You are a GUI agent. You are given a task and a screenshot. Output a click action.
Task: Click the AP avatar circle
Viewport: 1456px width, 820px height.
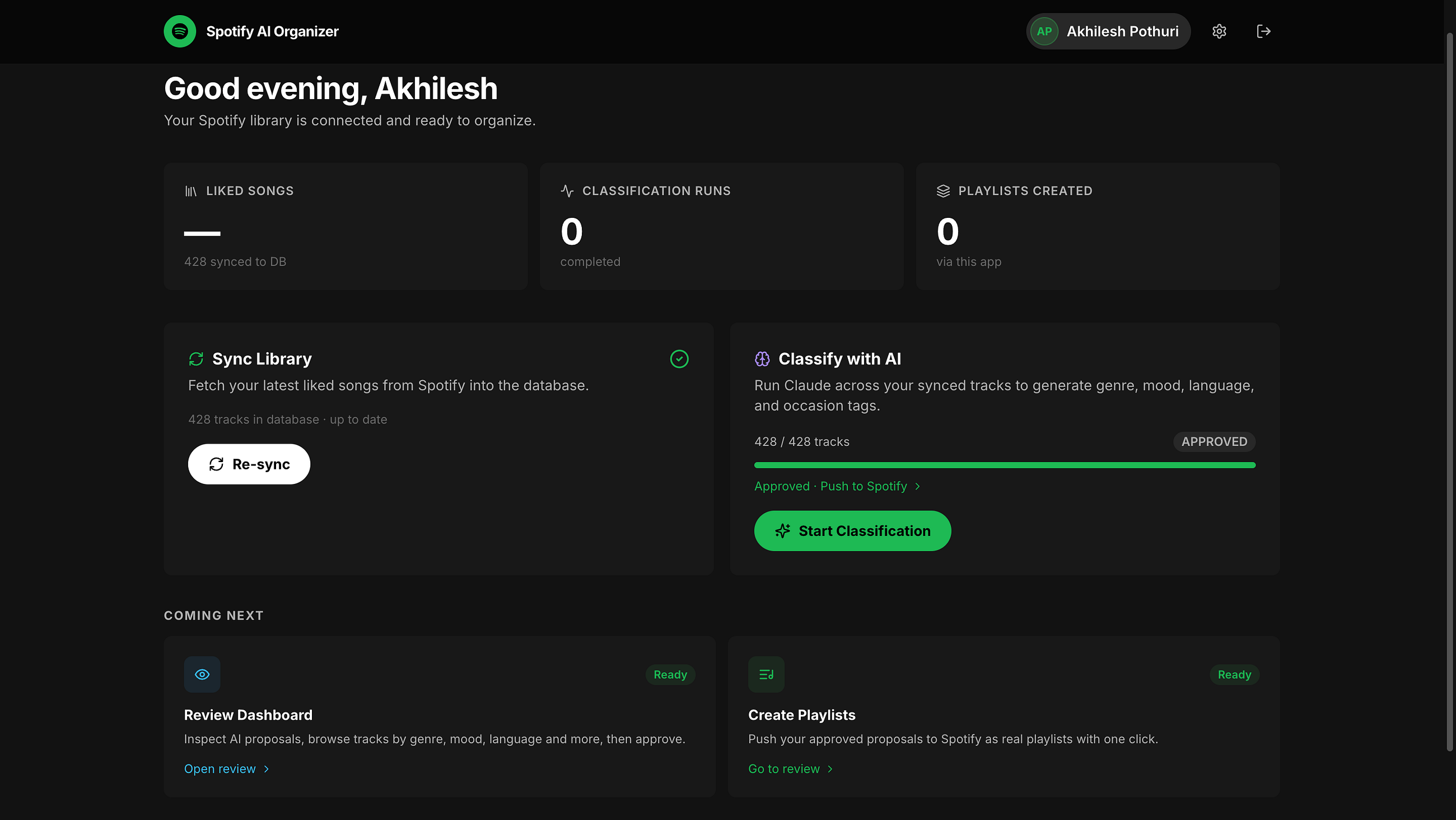[x=1044, y=31]
